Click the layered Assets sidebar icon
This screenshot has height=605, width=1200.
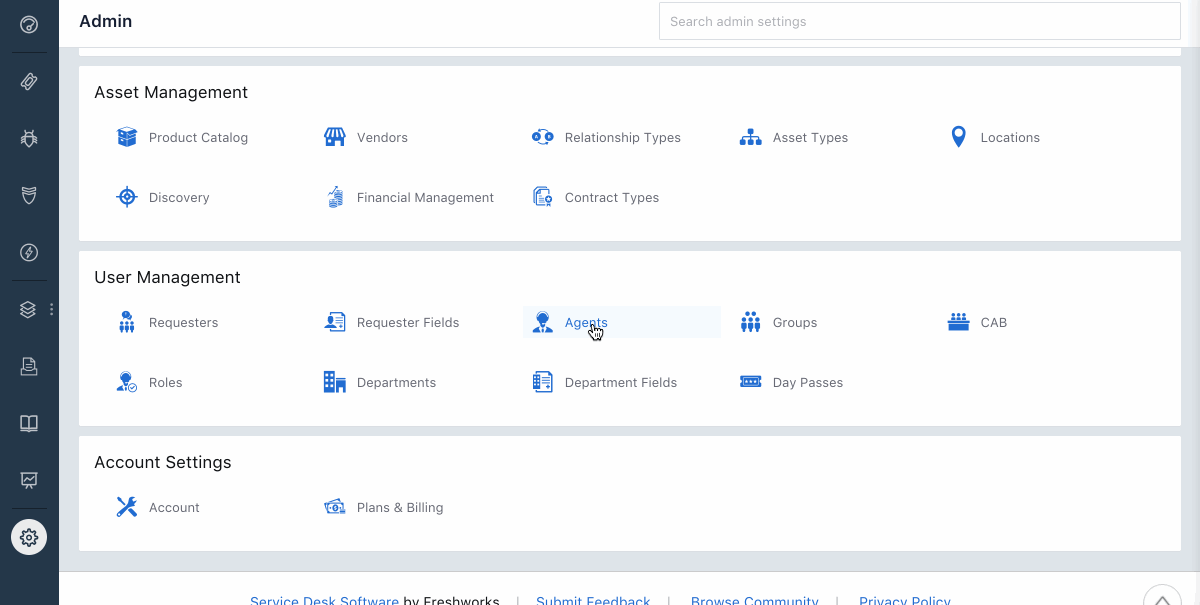pyautogui.click(x=28, y=309)
